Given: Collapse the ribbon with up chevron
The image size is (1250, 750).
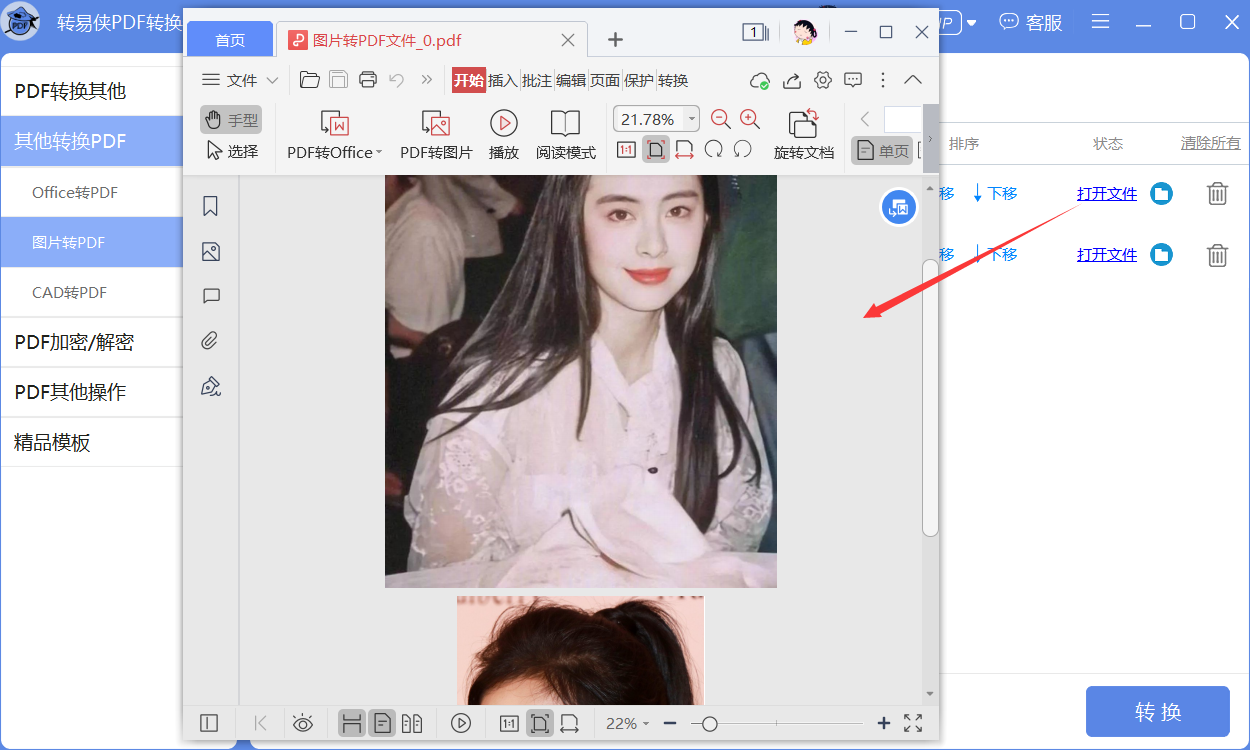Looking at the screenshot, I should 913,80.
